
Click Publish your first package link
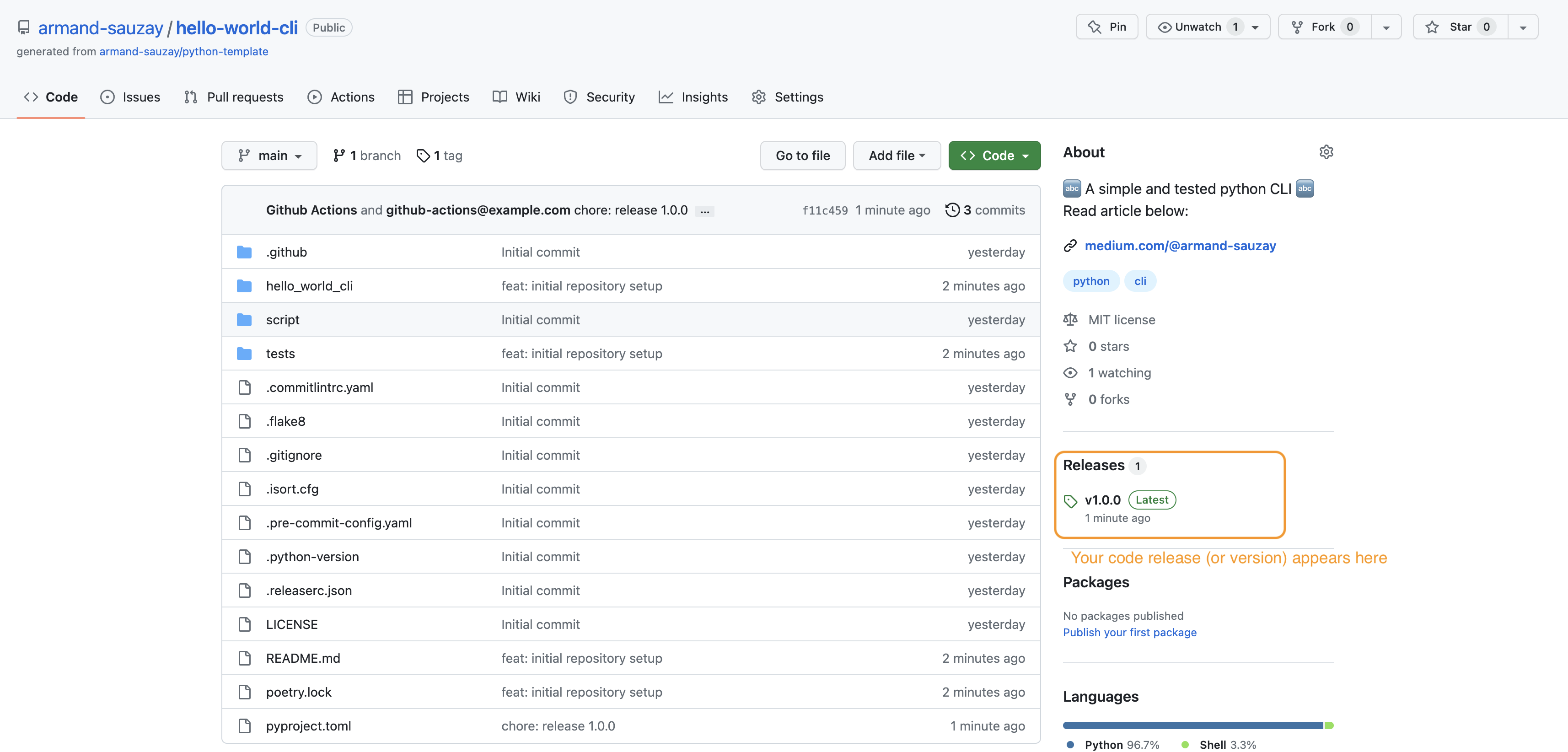point(1129,633)
